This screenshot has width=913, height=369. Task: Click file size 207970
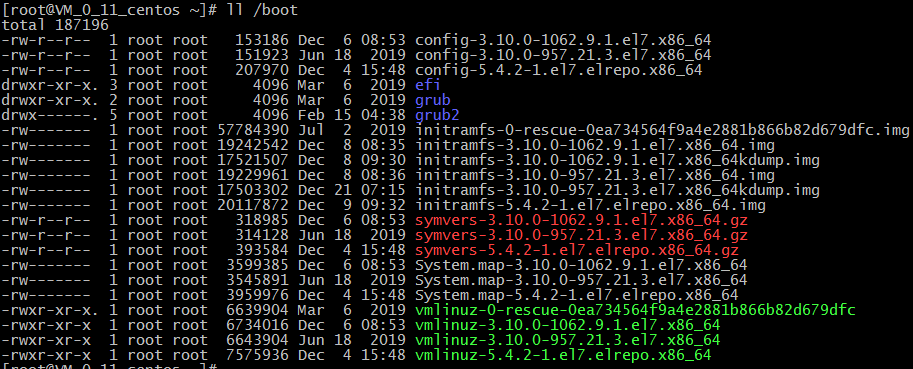pos(262,70)
